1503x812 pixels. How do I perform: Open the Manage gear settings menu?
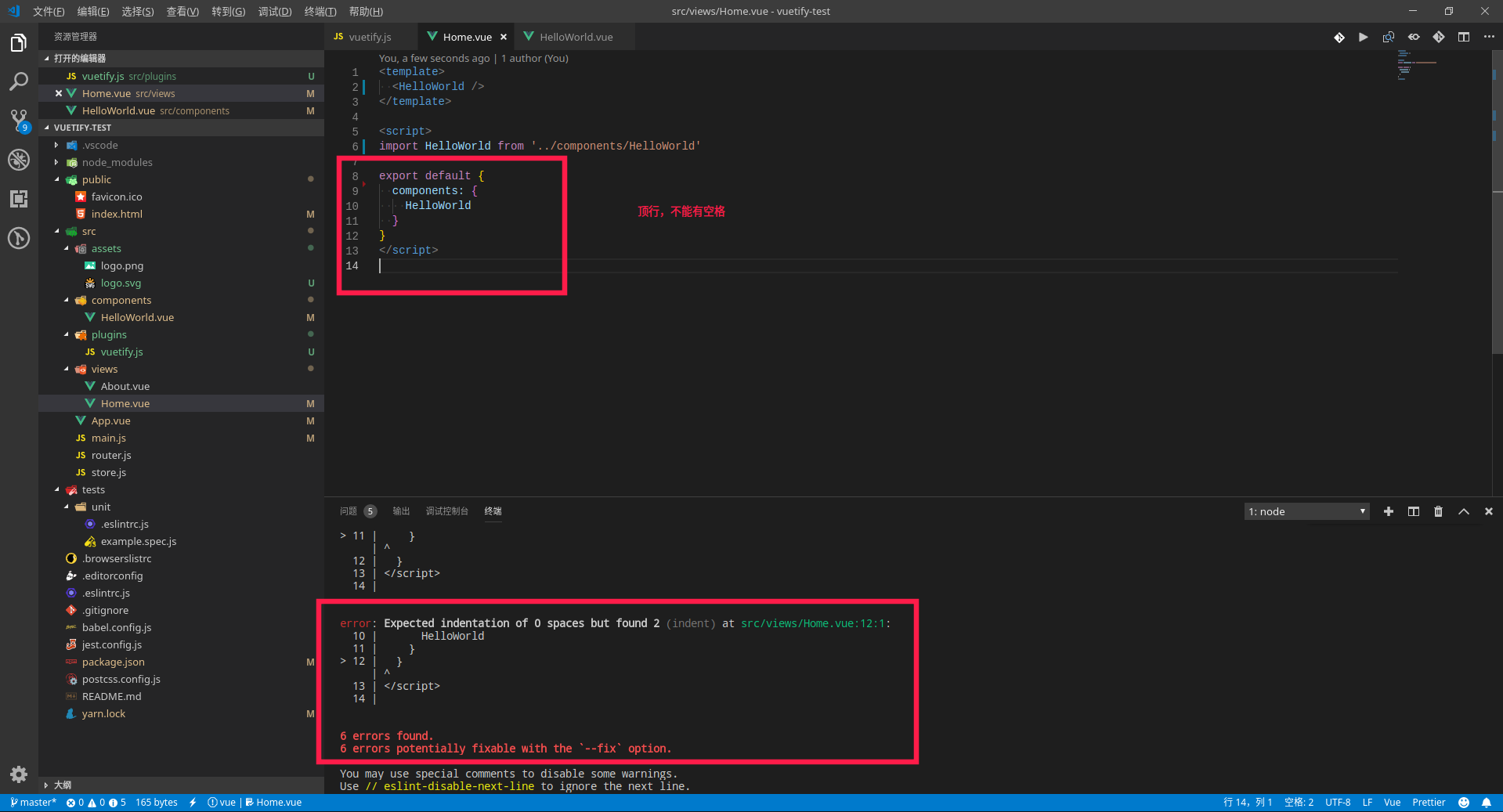tap(19, 774)
